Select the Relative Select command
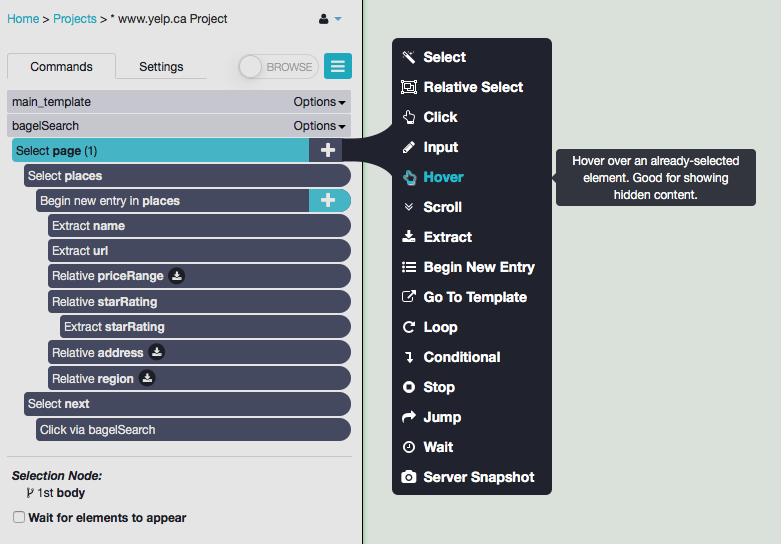Viewport: 781px width, 544px height. click(x=462, y=87)
